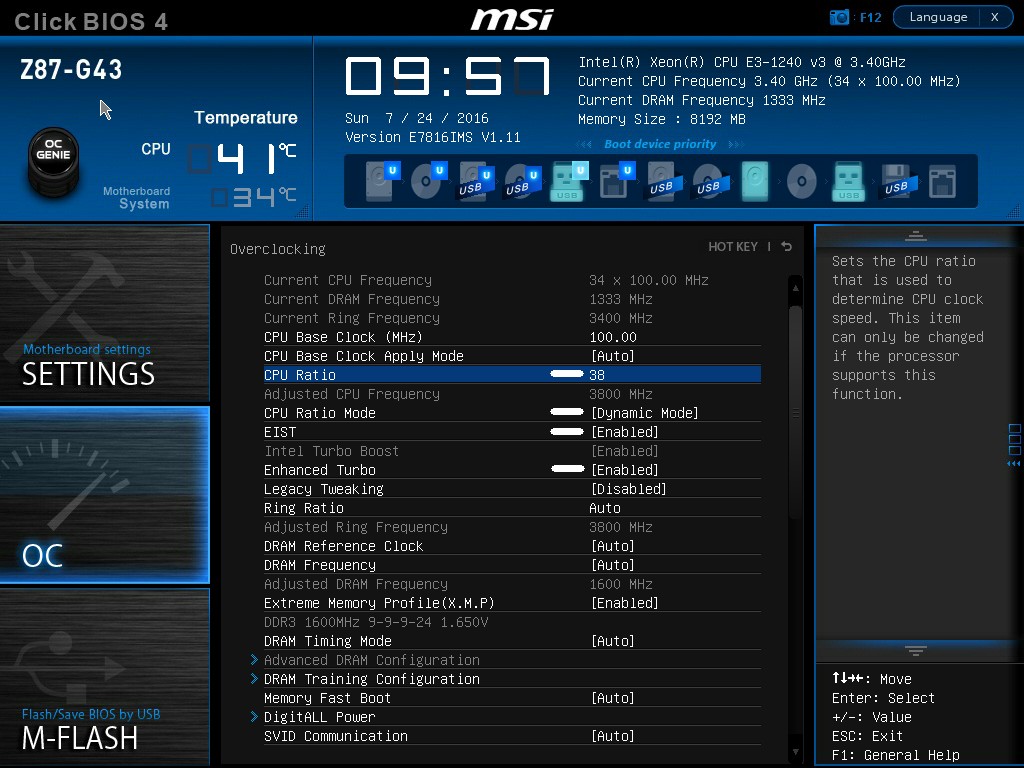Select the Ring Ratio Auto field
This screenshot has width=1024, height=768.
pyautogui.click(x=605, y=508)
